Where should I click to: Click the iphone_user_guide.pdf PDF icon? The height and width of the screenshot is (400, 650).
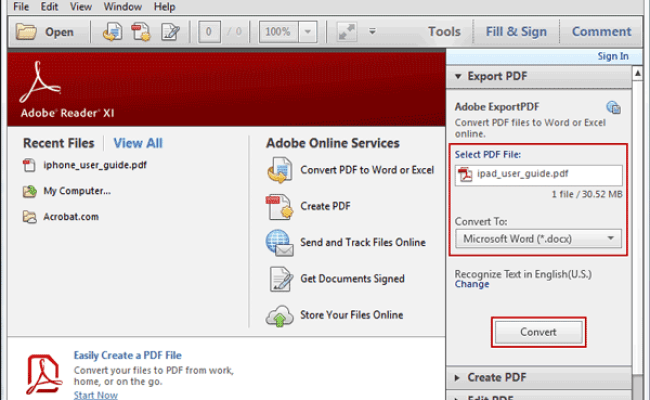[x=29, y=165]
